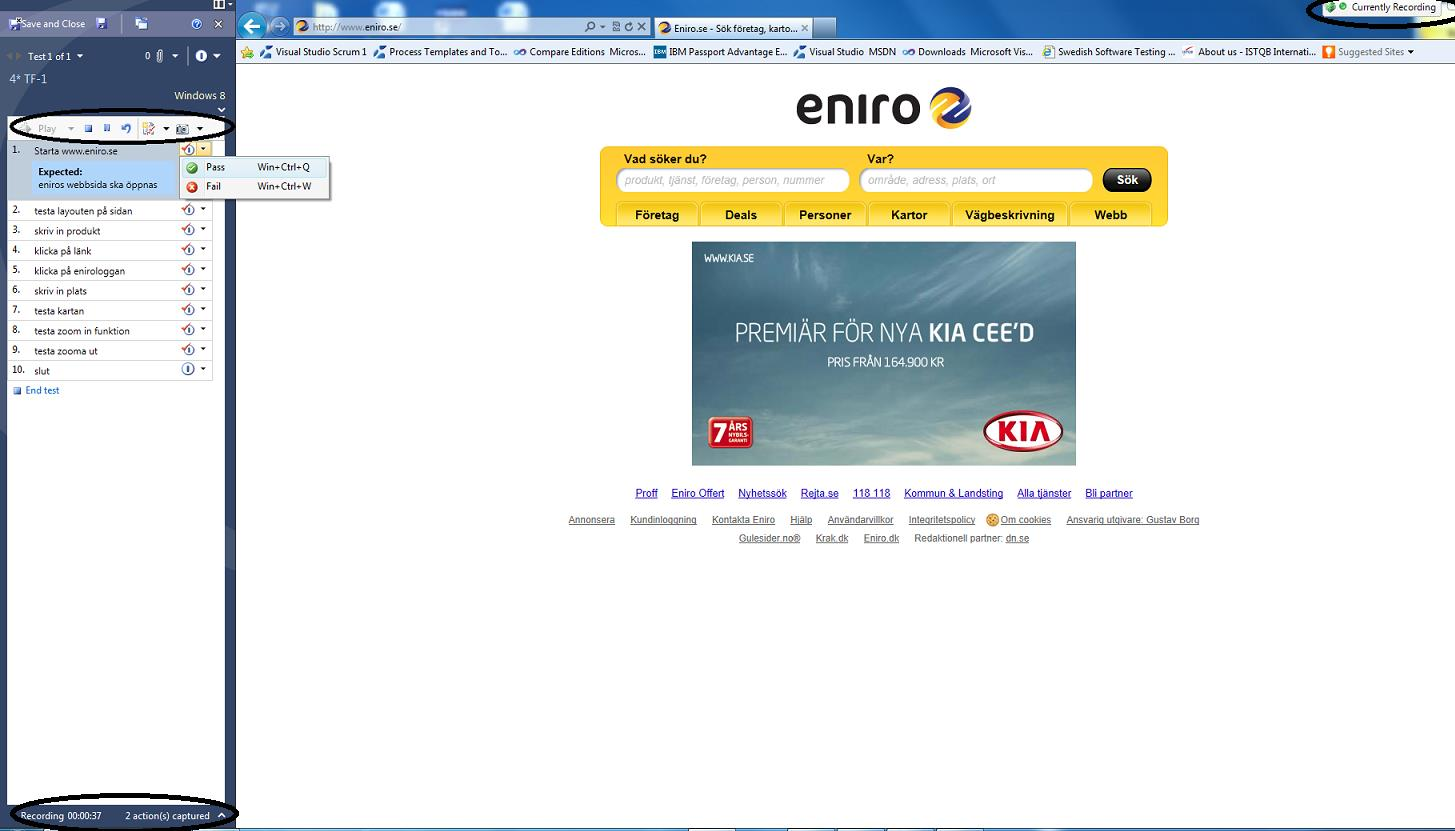Click the floppy-disk Save icon in test runner
This screenshot has height=831, width=1455.
click(x=101, y=23)
